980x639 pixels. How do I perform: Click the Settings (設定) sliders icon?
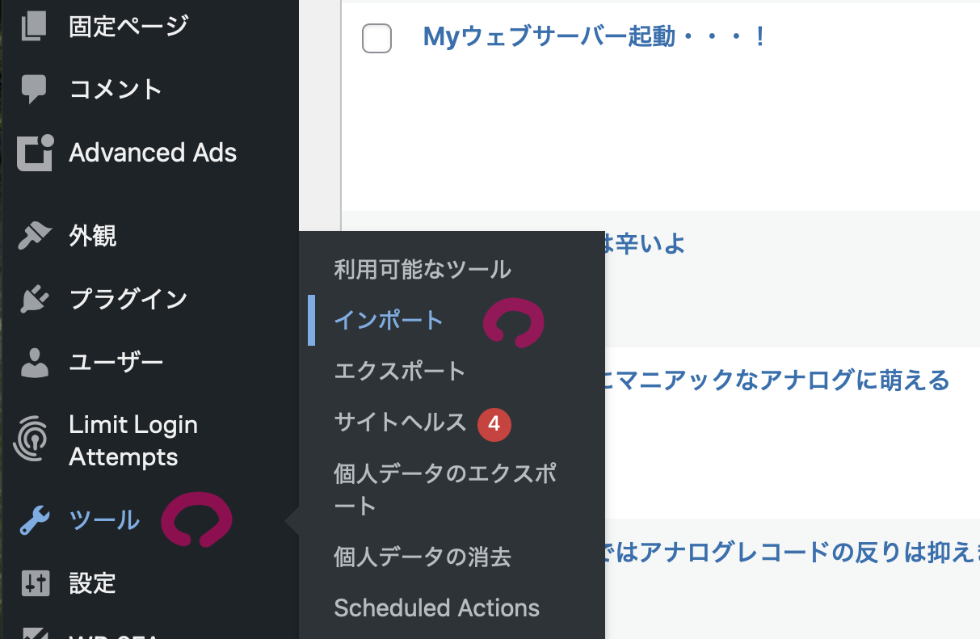(34, 583)
